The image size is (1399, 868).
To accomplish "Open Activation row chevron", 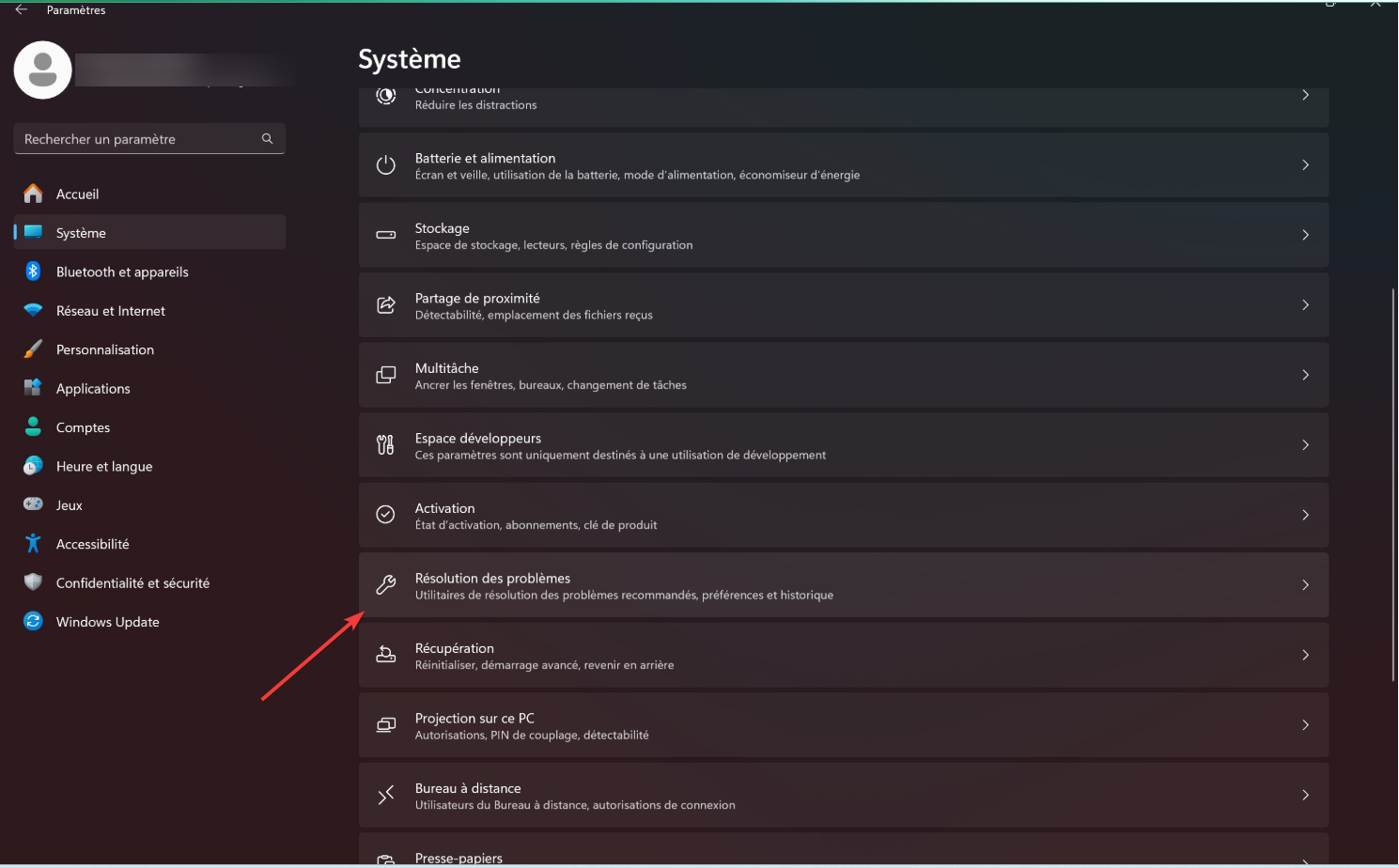I will pos(1306,515).
